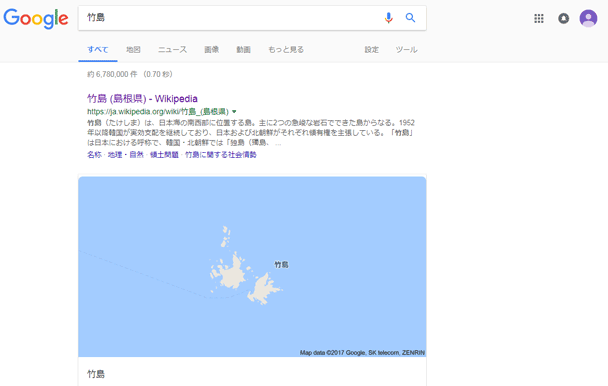The height and width of the screenshot is (386, 608).
Task: Open the 竹島に関する社会情勢 sitelink
Action: point(221,155)
